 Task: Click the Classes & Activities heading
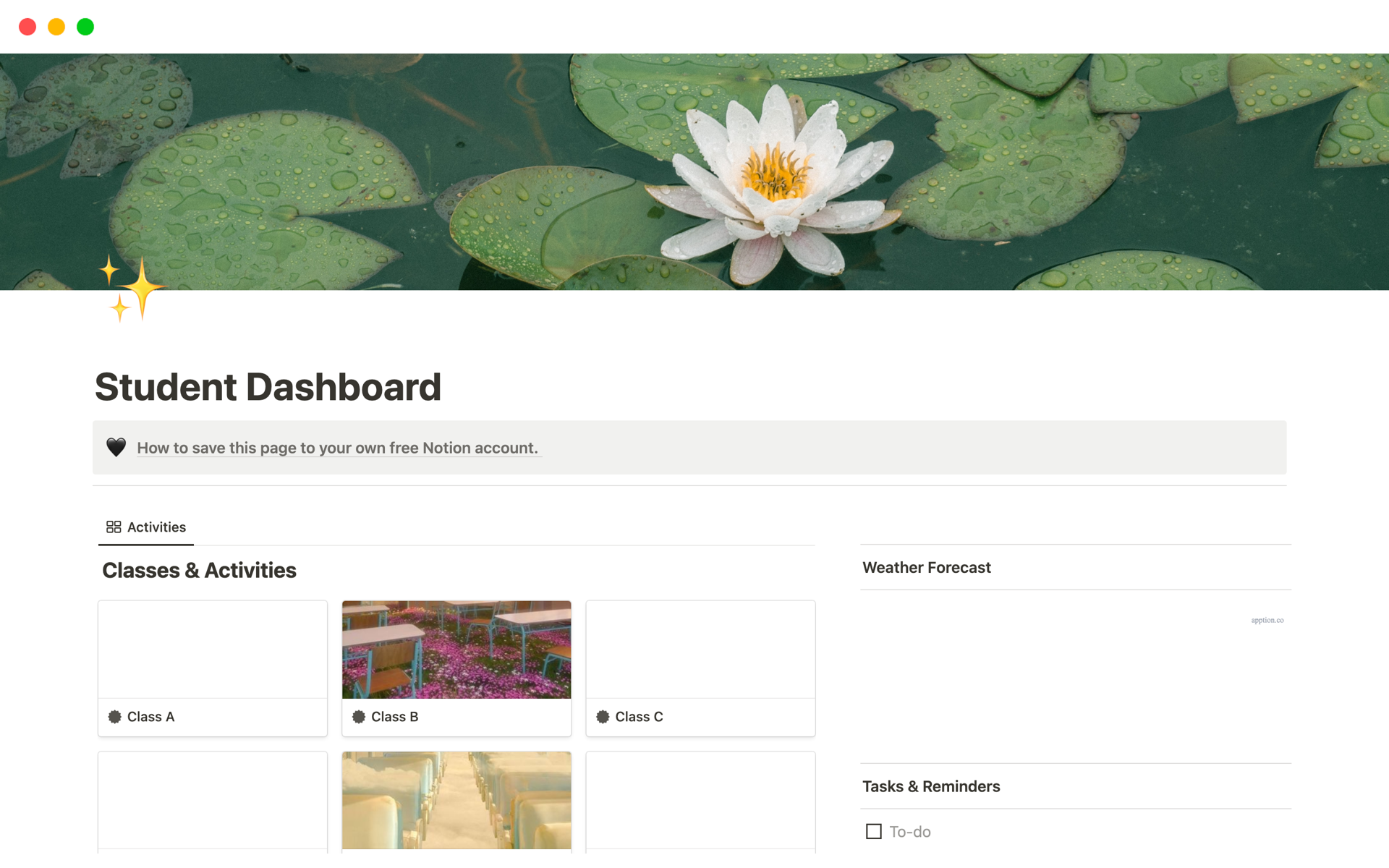[199, 571]
